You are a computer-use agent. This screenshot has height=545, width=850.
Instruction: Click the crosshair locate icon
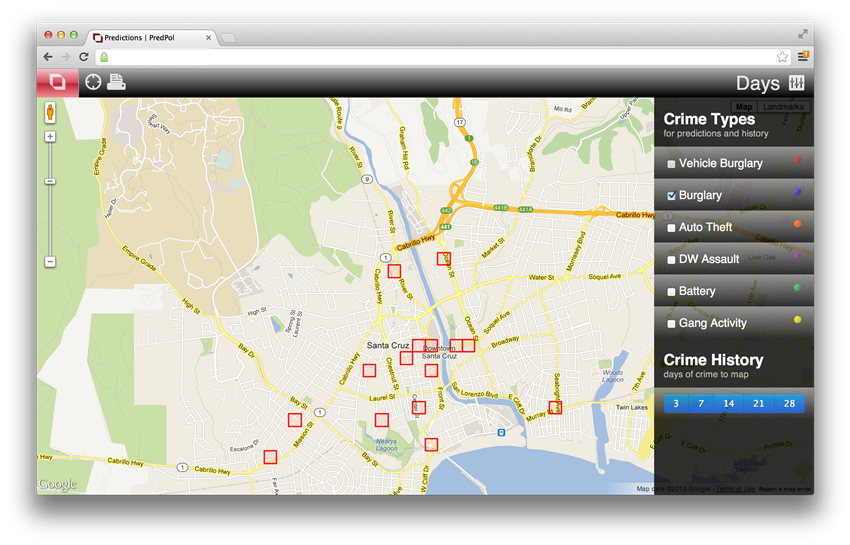point(93,82)
